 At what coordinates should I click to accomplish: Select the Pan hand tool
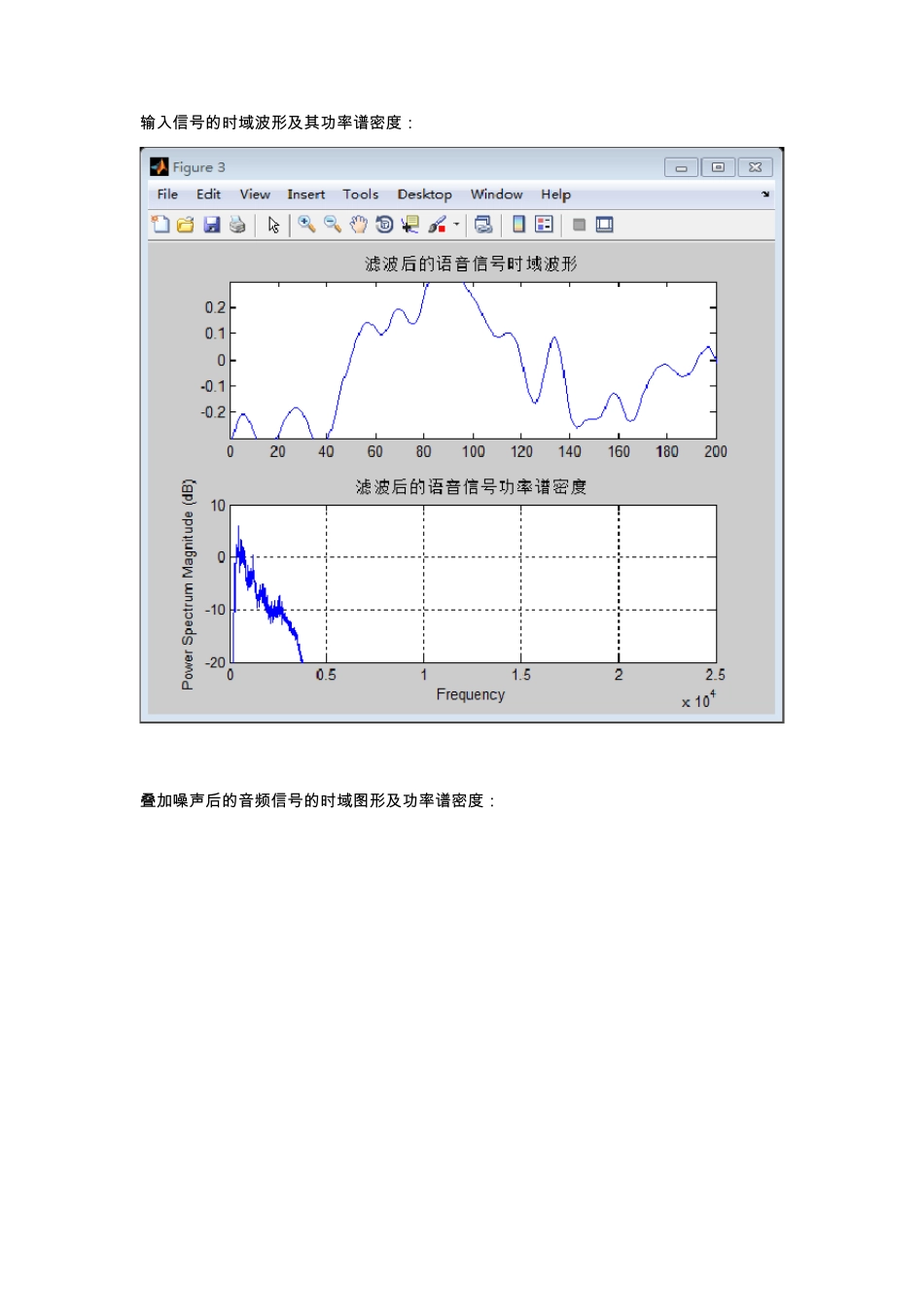359,225
